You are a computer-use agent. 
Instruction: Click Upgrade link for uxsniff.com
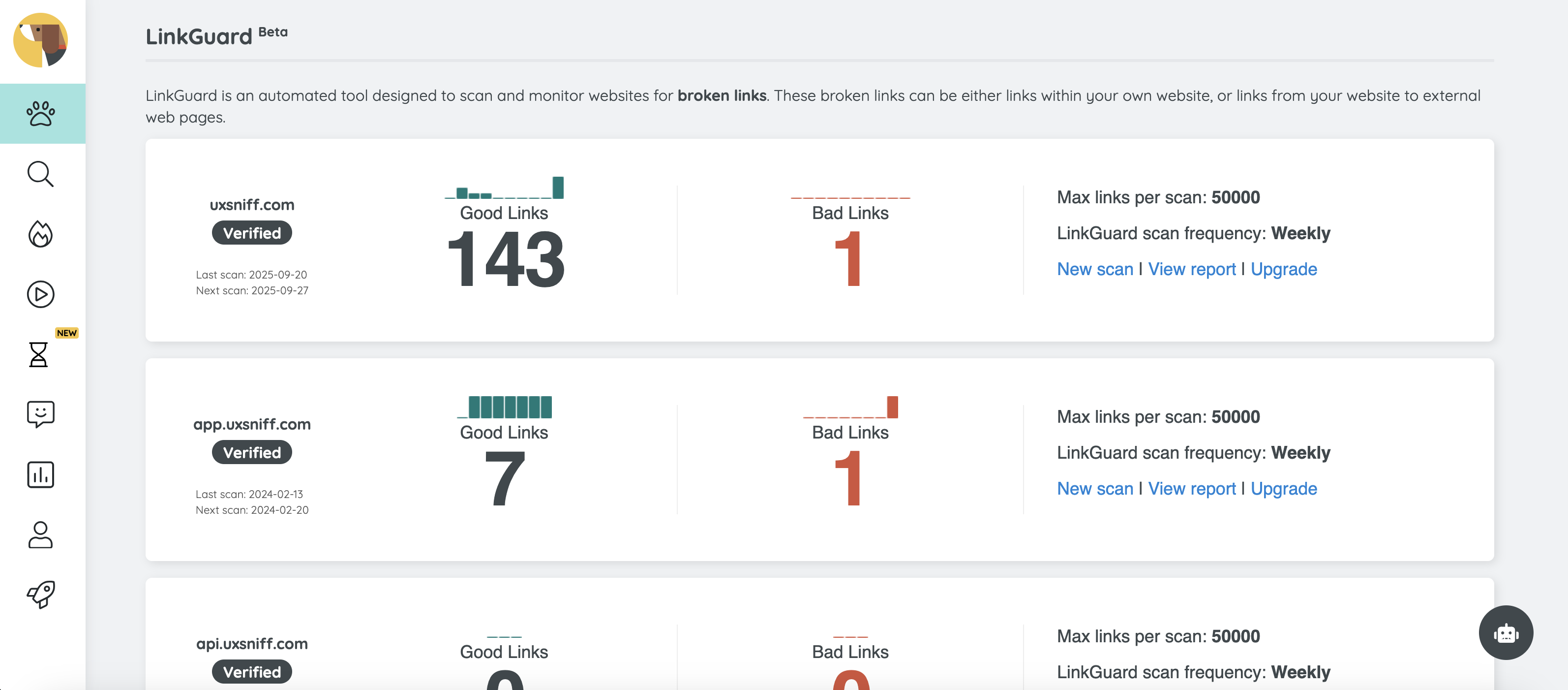[1283, 269]
